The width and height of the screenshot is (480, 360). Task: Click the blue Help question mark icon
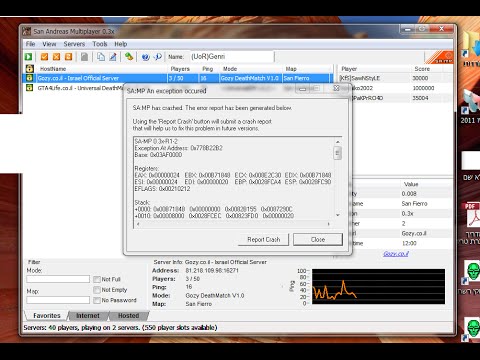145,57
